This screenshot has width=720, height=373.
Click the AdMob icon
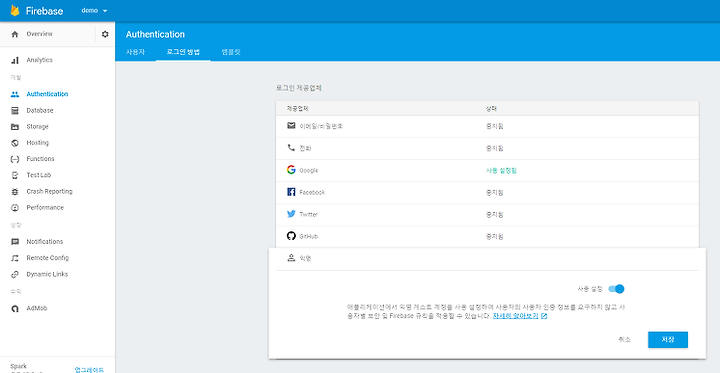tap(15, 309)
